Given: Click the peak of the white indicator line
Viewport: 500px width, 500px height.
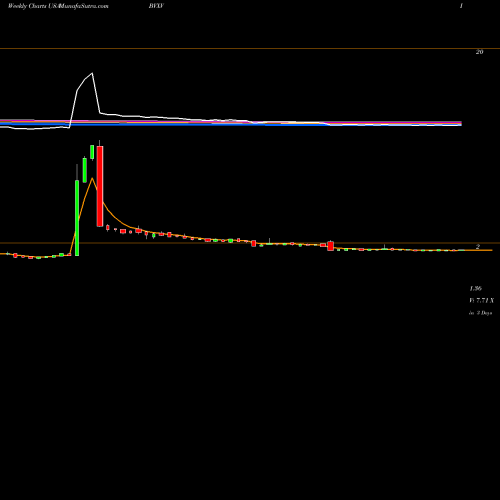Looking at the screenshot, I should click(x=92, y=73).
